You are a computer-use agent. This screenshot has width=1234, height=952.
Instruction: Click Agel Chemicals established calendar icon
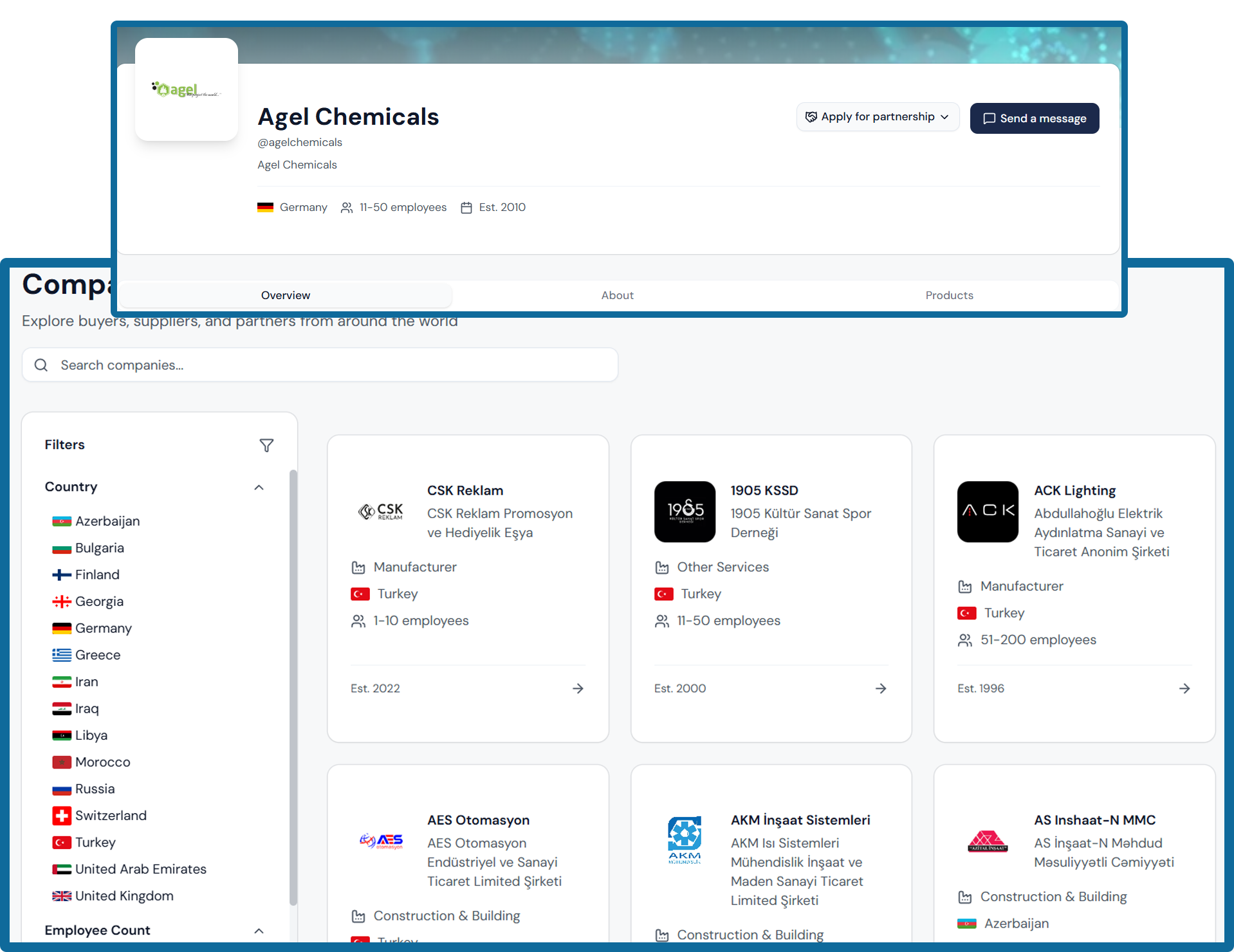(x=466, y=208)
